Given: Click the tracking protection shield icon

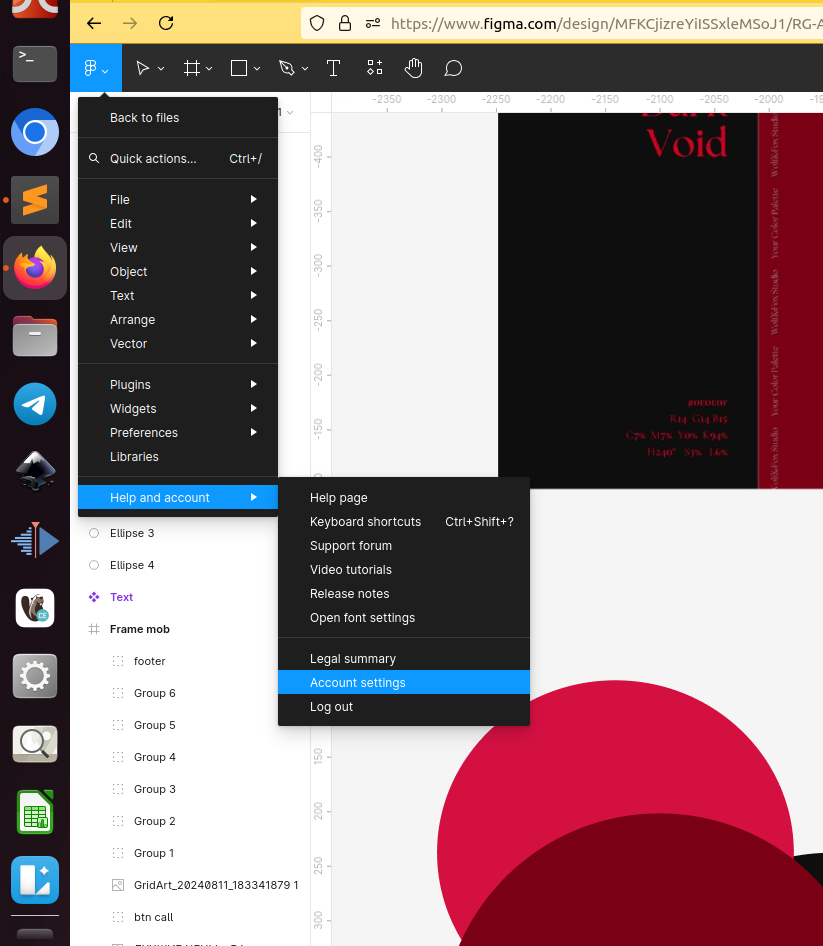Looking at the screenshot, I should [x=317, y=24].
